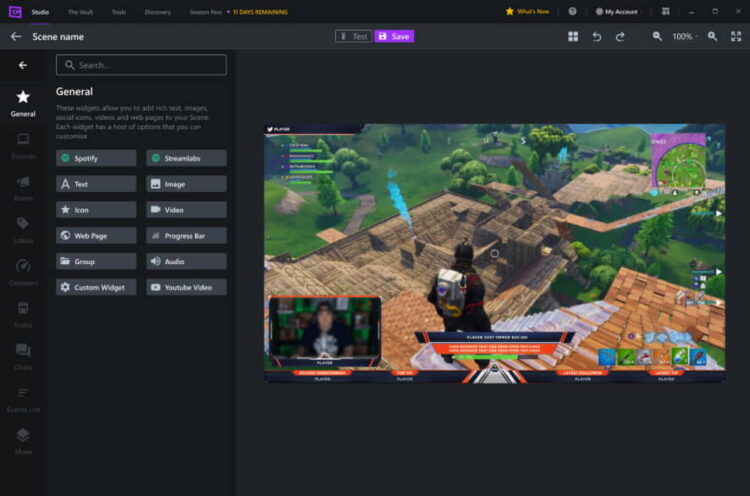The width and height of the screenshot is (750, 496).
Task: Open My Account
Action: coord(616,11)
